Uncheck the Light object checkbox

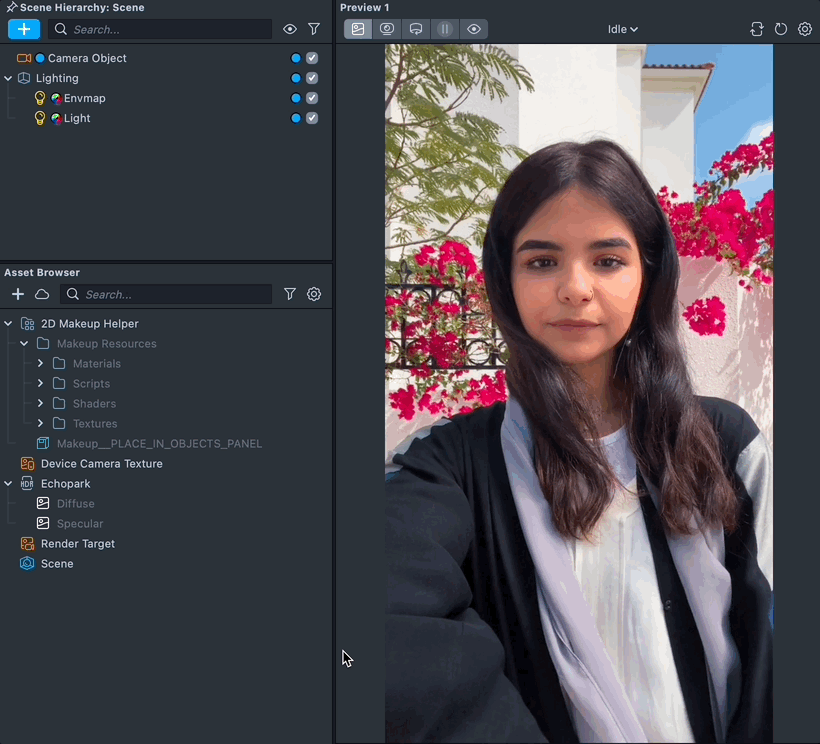[312, 118]
